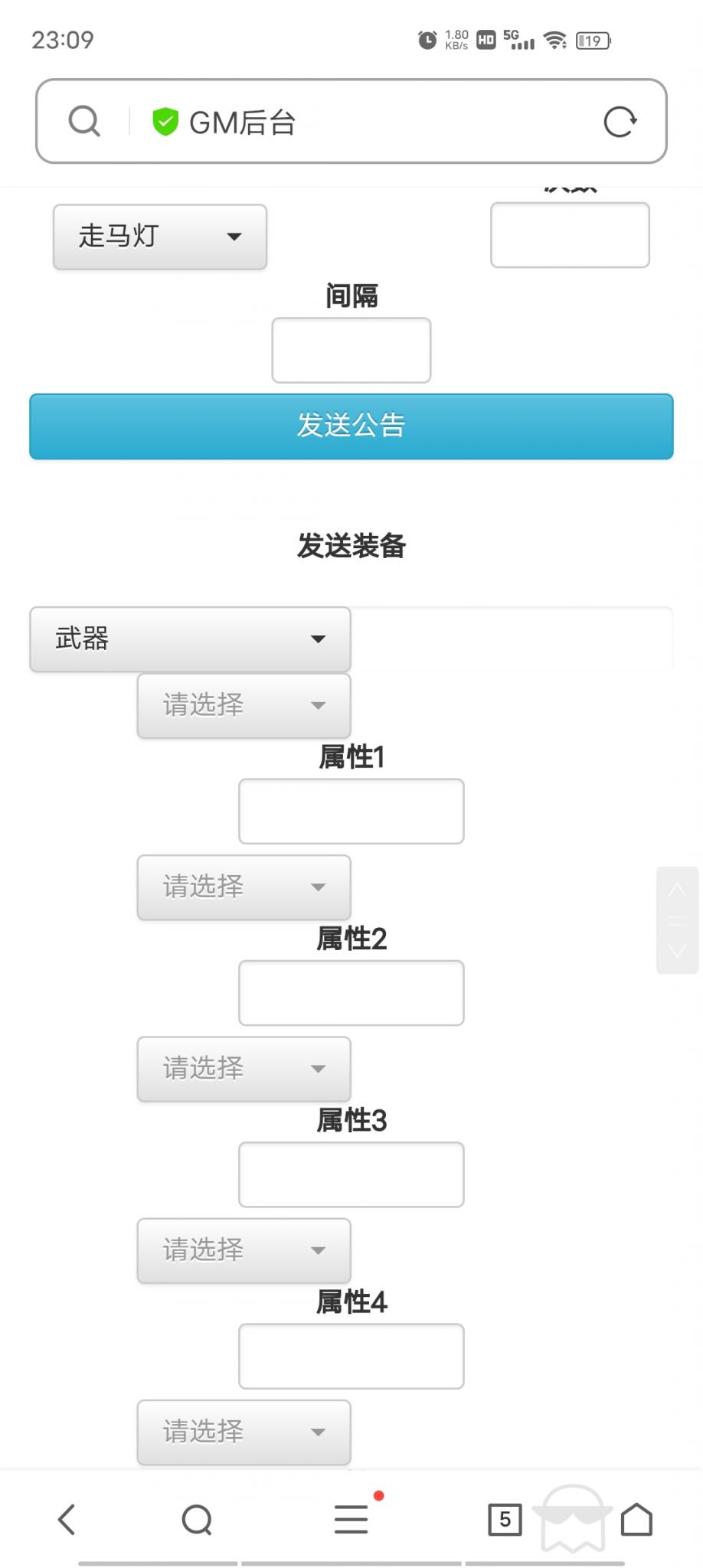Open the browser search icon at the bottom
Screen dimensions: 703x1568
[x=197, y=1521]
